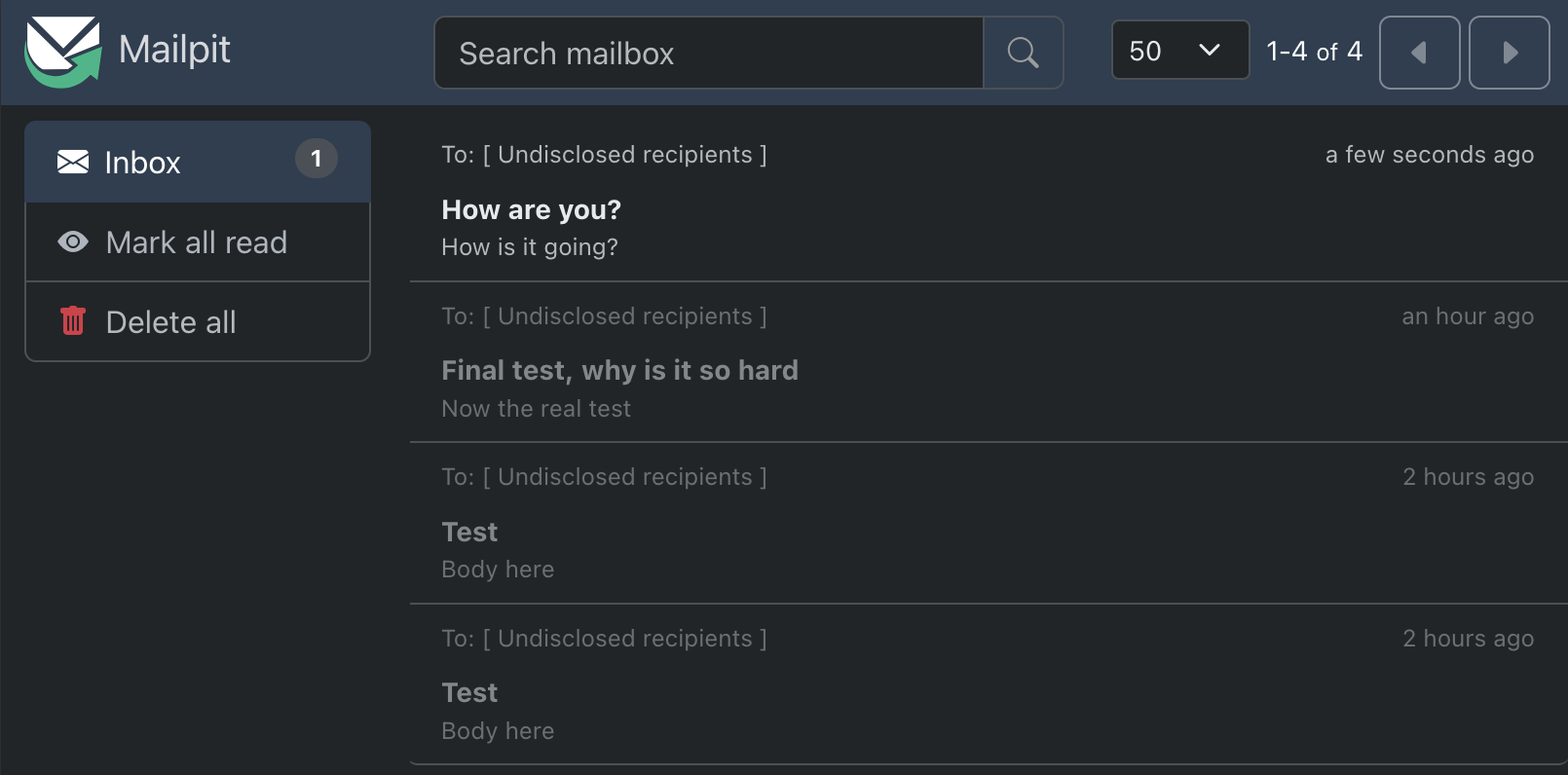Viewport: 1568px width, 775px height.
Task: Open the messages-per-page dropdown showing 50
Action: coord(1179,50)
